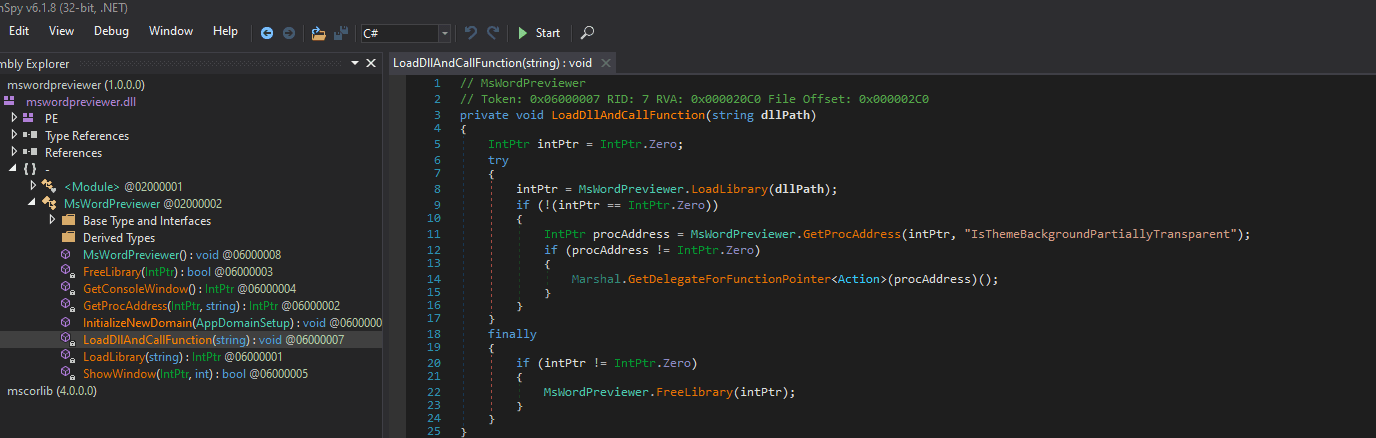Click the FreeLibrary method icon

coord(68,272)
